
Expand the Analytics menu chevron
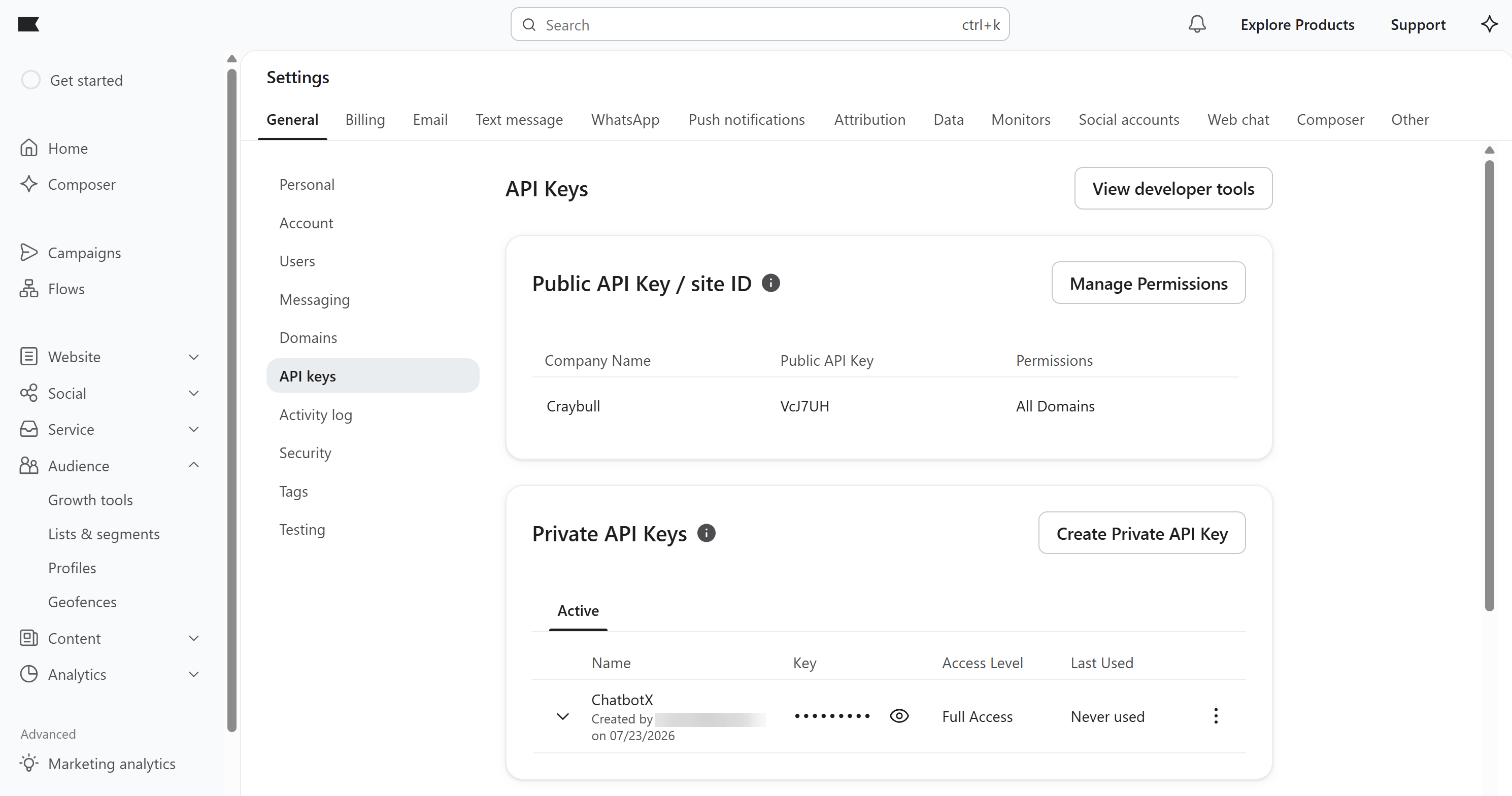[194, 674]
